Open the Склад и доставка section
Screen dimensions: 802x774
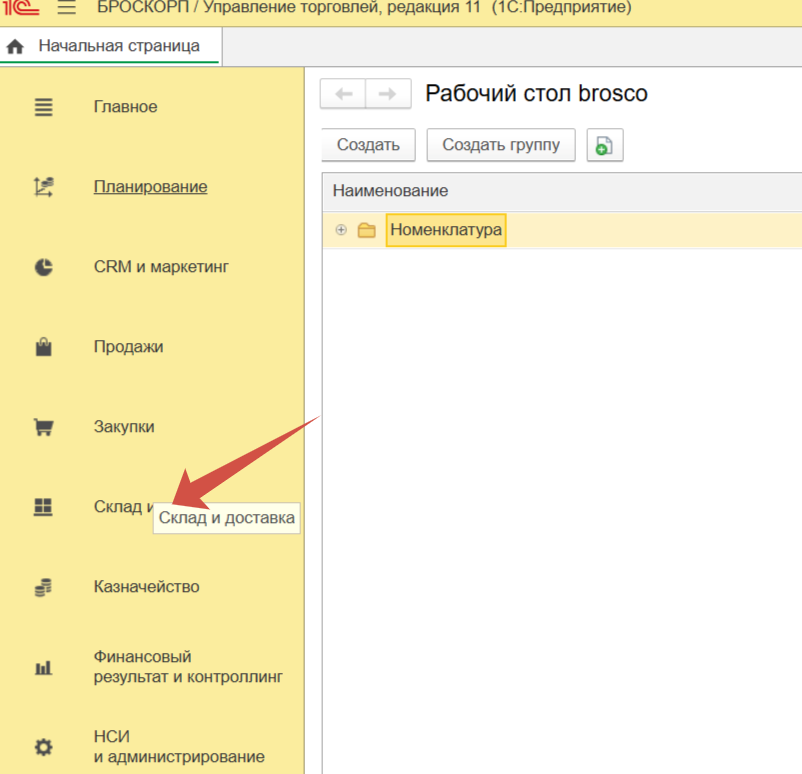click(x=124, y=506)
